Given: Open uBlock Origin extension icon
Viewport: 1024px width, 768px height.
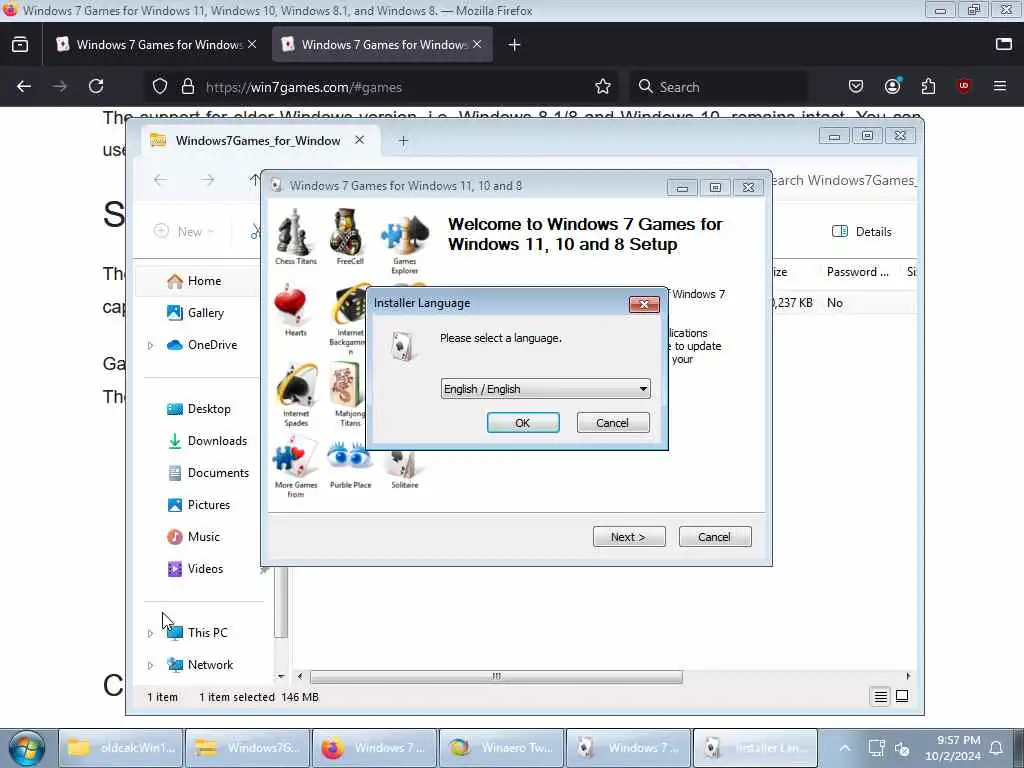Looking at the screenshot, I should 964,86.
